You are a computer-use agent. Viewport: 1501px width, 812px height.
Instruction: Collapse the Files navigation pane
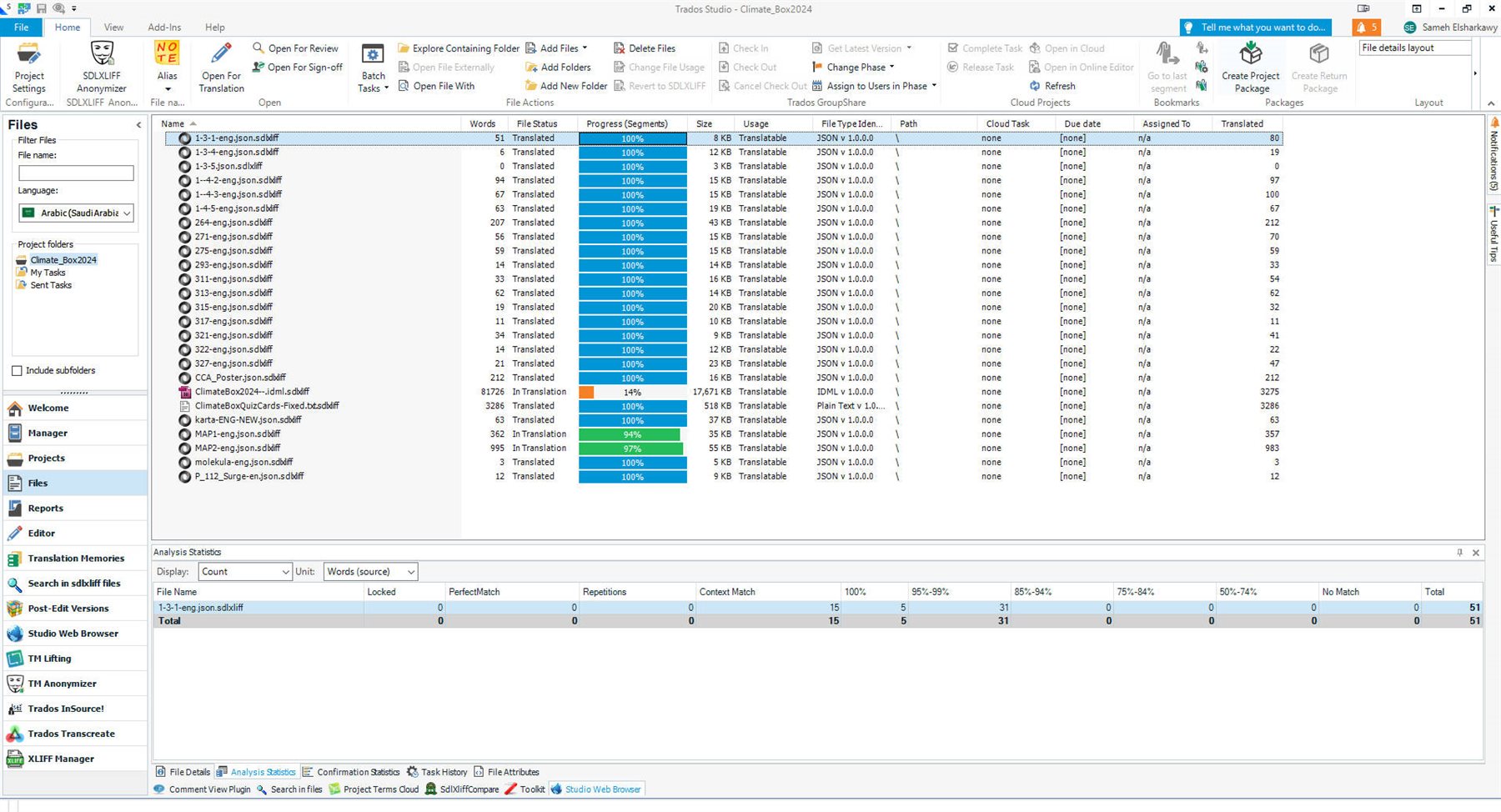pos(138,125)
